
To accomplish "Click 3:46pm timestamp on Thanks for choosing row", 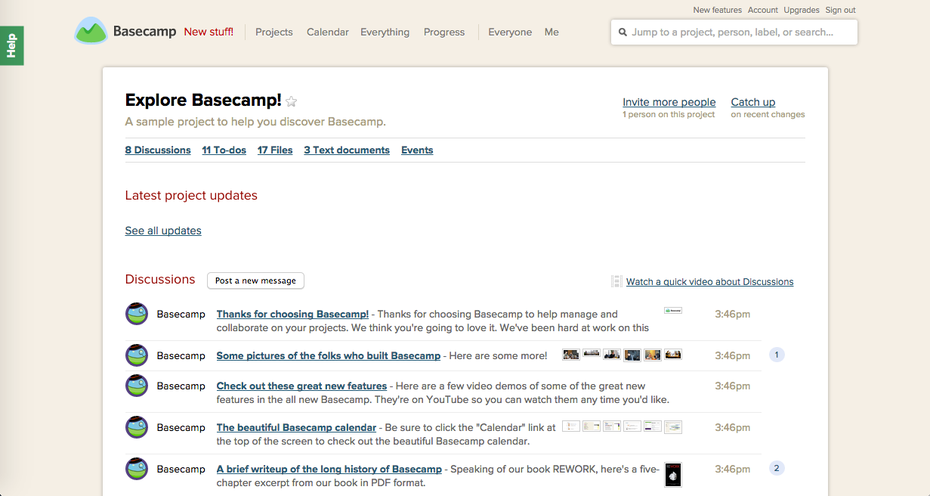I will (732, 314).
